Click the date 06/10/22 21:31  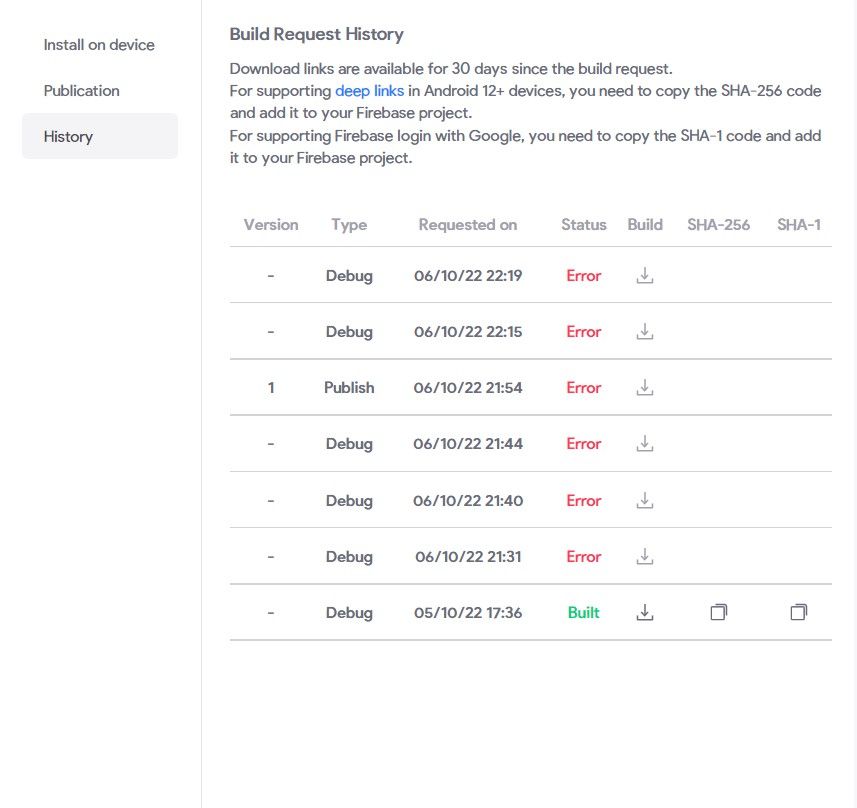(468, 557)
